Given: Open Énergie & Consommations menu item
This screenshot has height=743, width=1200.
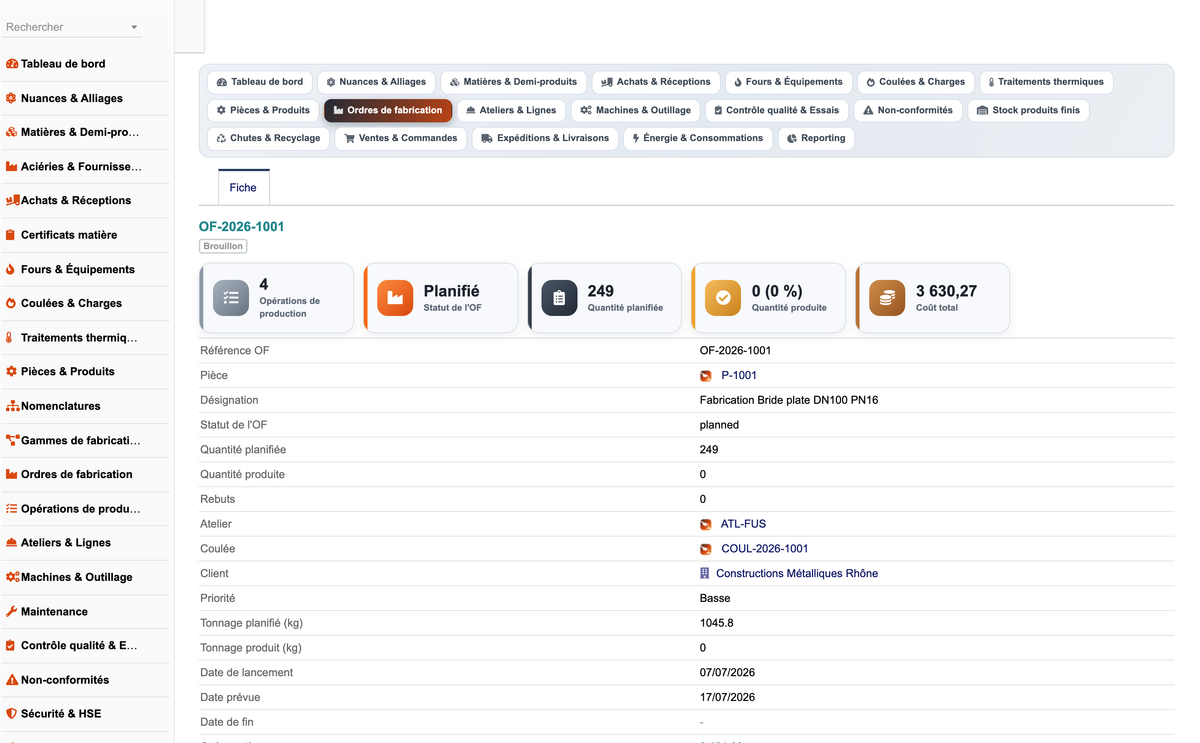Looking at the screenshot, I should pos(698,138).
